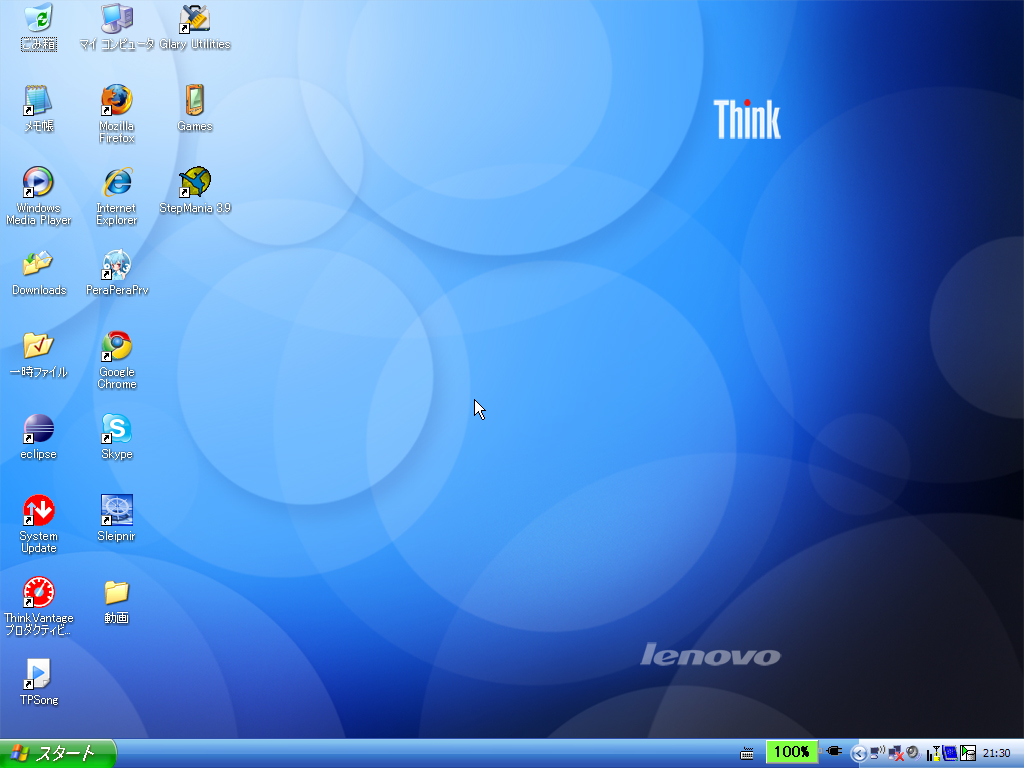This screenshot has width=1024, height=768.
Task: Select the Games desktop icon
Action: (195, 108)
